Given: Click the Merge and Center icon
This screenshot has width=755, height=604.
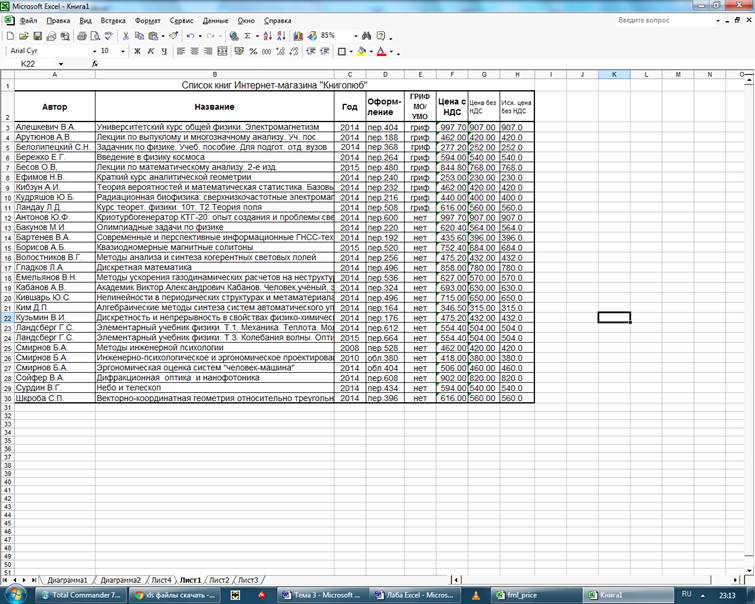Looking at the screenshot, I should (x=223, y=51).
